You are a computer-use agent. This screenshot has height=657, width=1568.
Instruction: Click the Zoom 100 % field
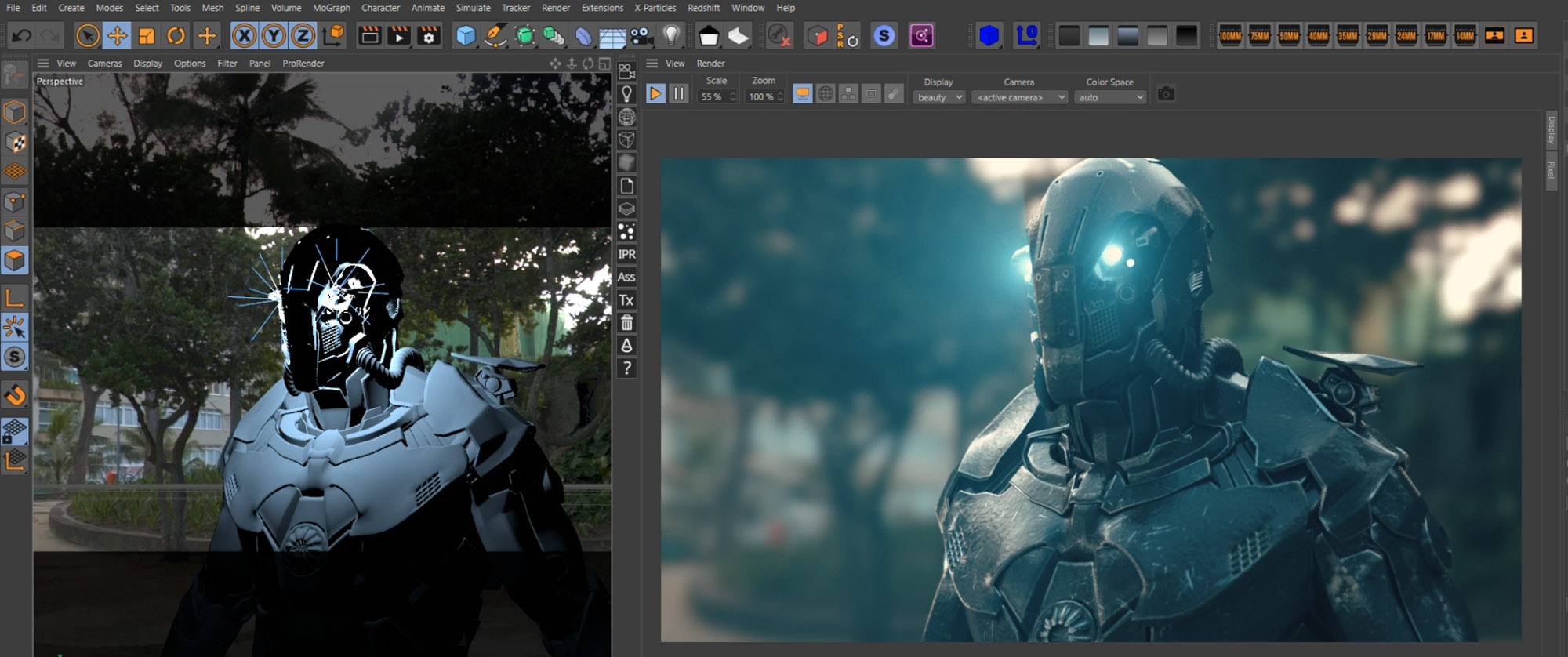pyautogui.click(x=765, y=96)
